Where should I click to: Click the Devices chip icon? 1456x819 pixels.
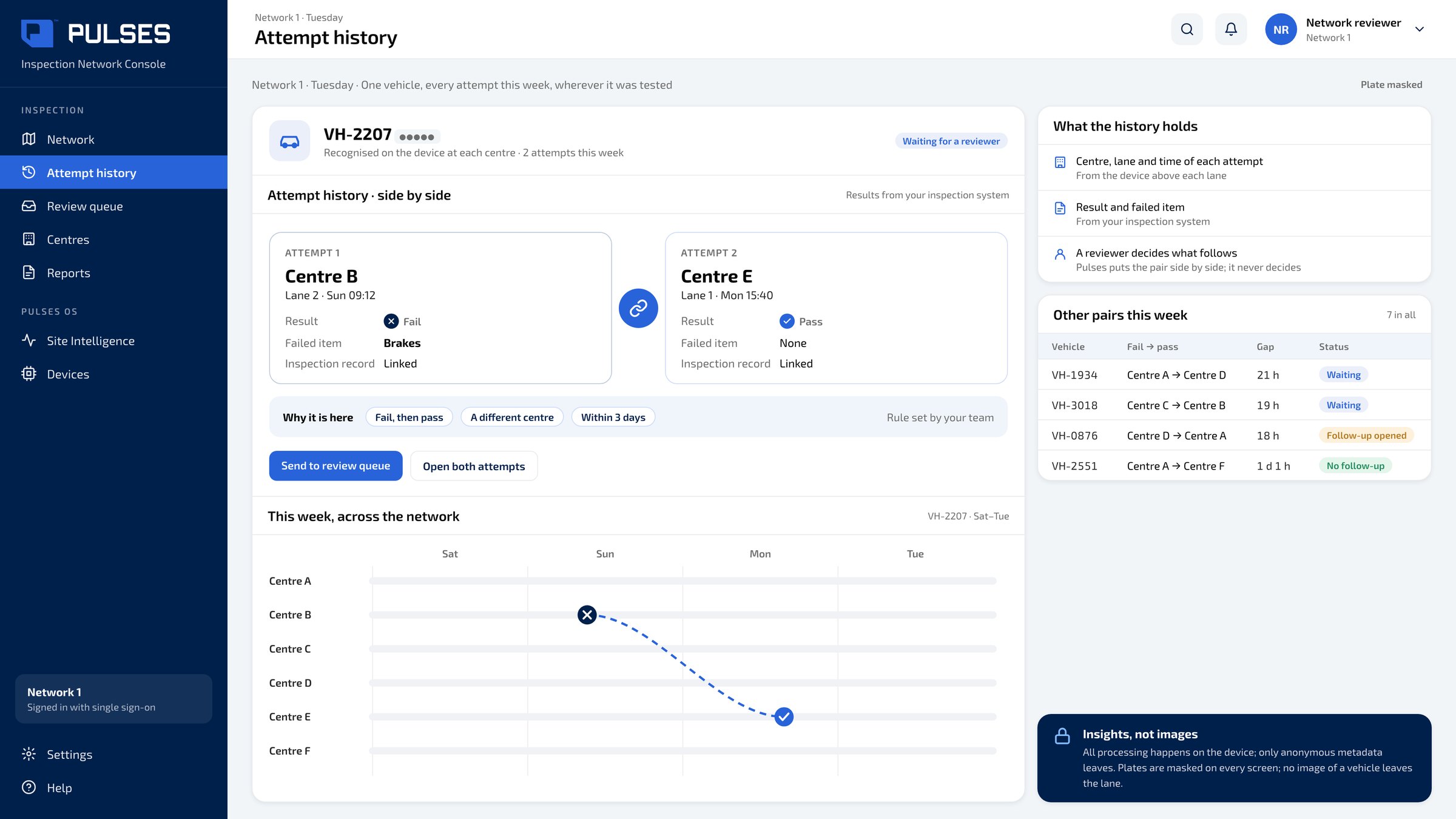click(x=29, y=374)
